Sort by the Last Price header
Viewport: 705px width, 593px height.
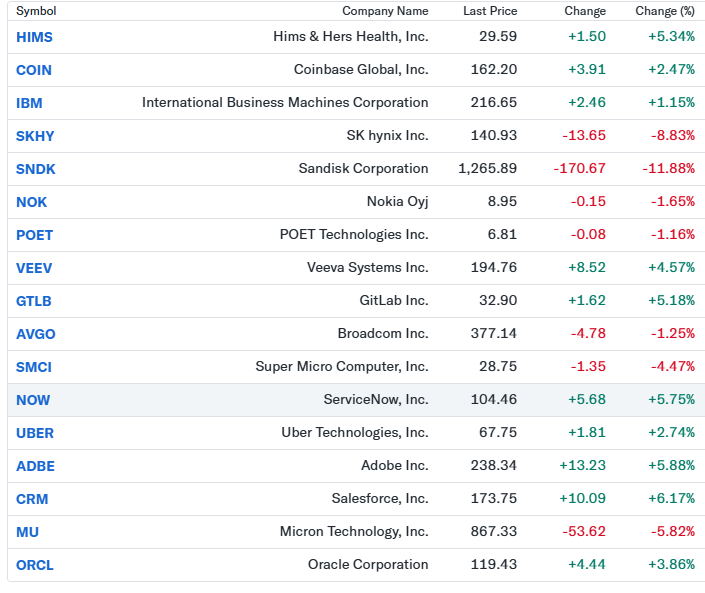(x=490, y=11)
